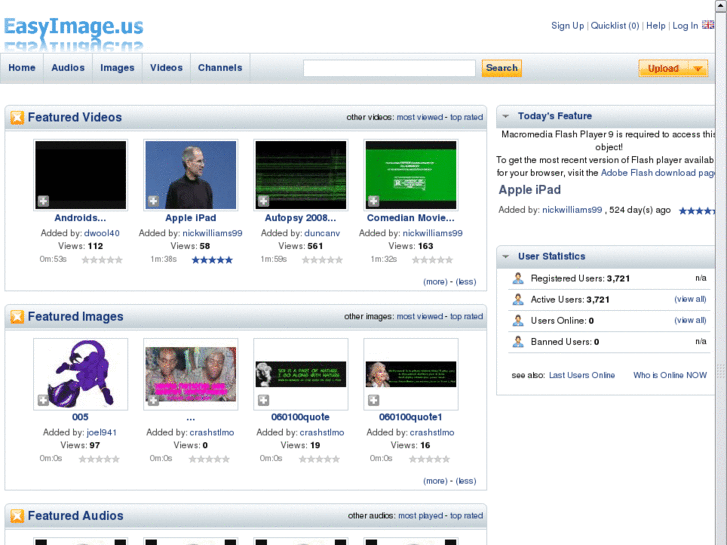Click the Featured Audios section icon
Image resolution: width=727 pixels, height=545 pixels.
(x=17, y=516)
